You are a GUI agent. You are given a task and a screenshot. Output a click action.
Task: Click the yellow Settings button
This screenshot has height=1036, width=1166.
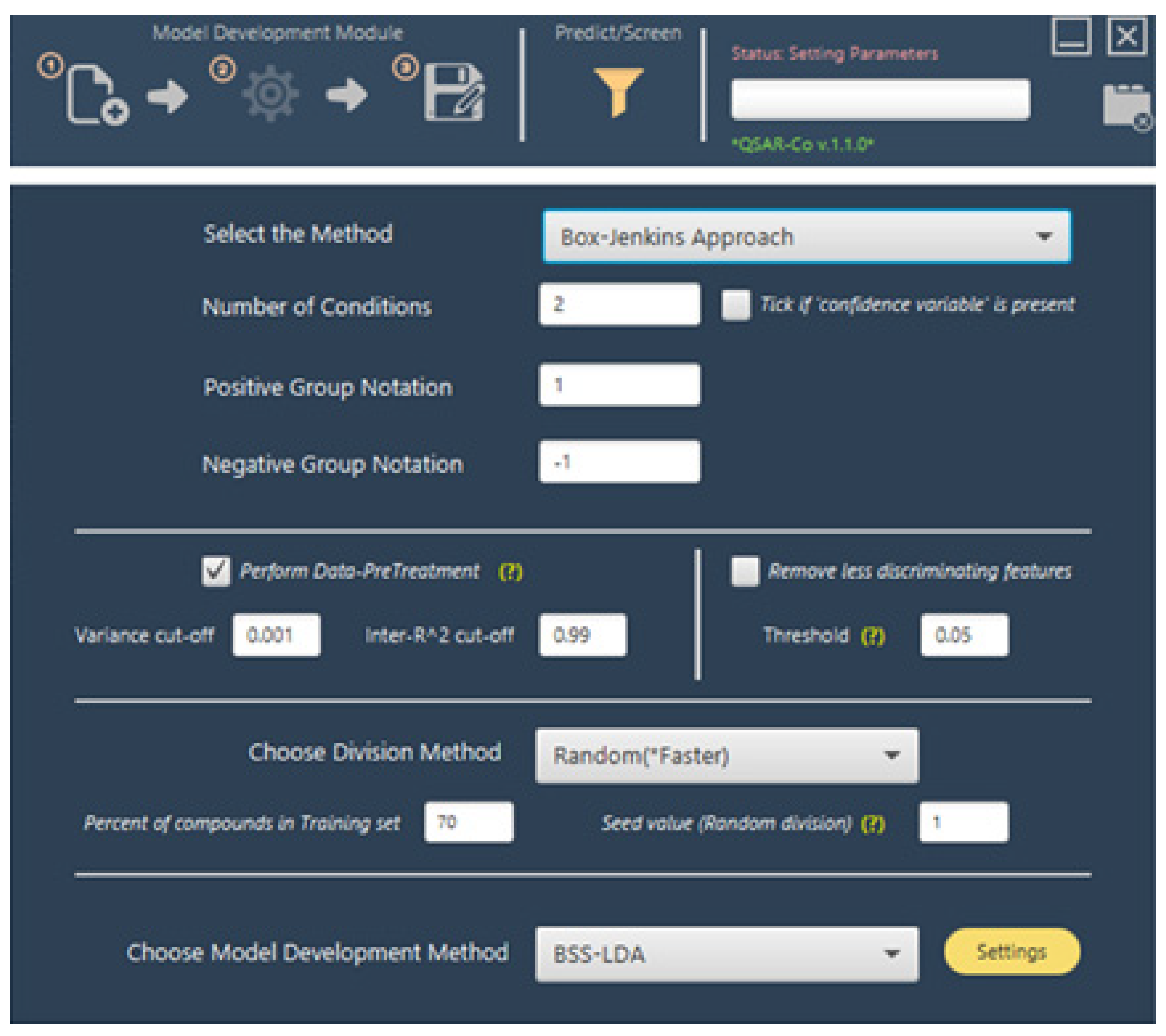click(1012, 951)
